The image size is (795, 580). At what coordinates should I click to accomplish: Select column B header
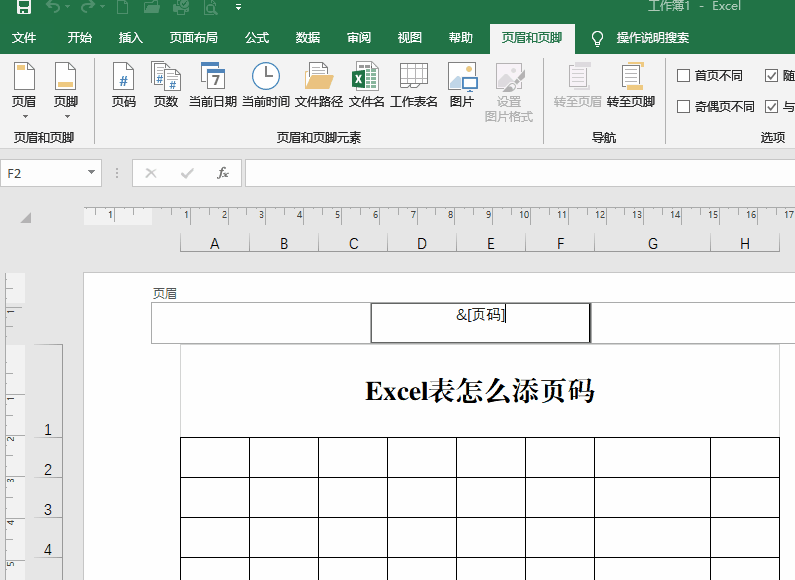click(284, 244)
